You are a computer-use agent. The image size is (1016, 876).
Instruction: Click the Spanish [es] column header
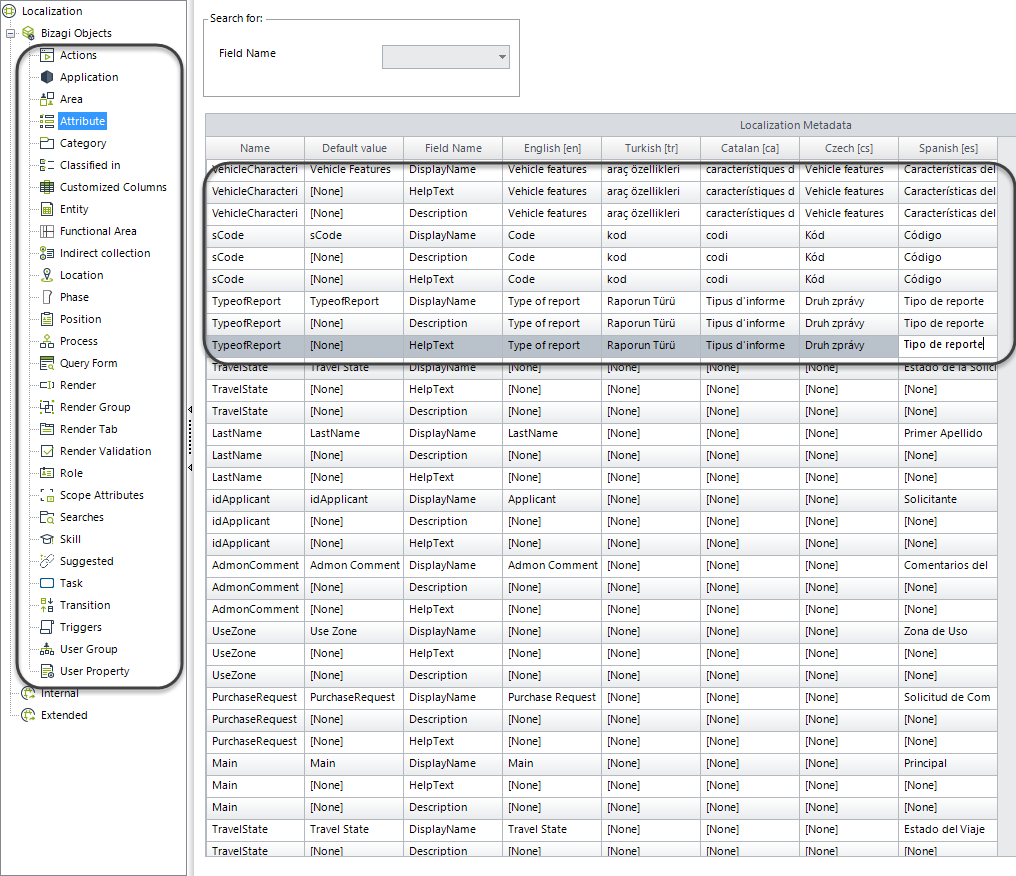[x=948, y=148]
